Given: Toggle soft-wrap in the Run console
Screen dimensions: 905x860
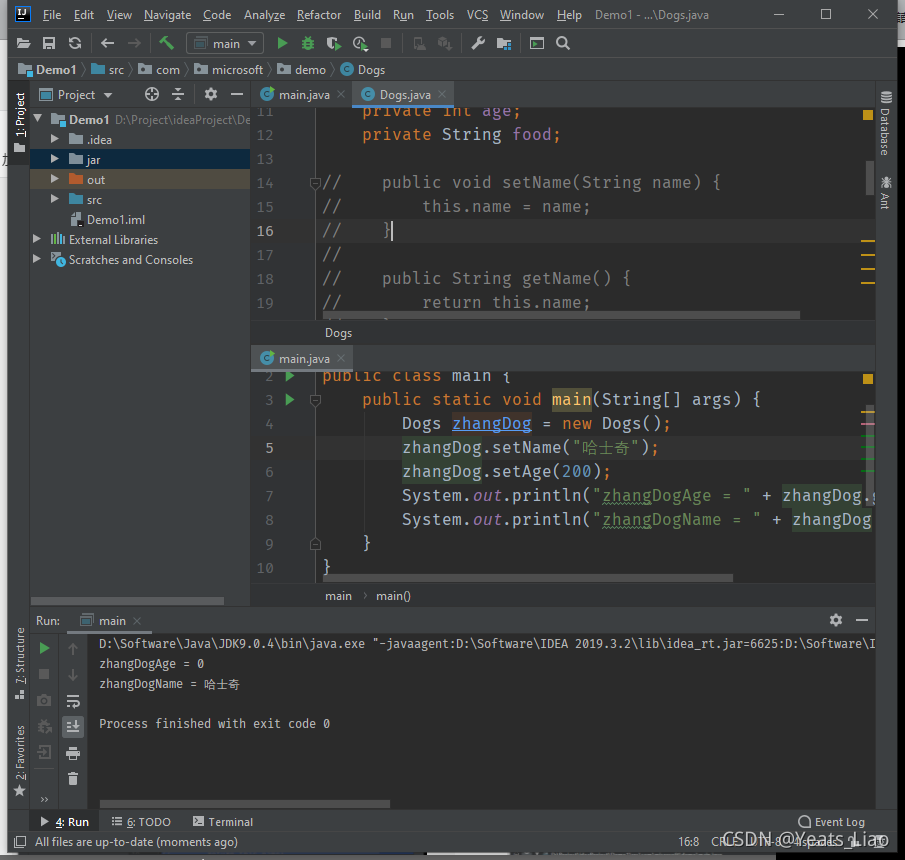Looking at the screenshot, I should pos(73,701).
